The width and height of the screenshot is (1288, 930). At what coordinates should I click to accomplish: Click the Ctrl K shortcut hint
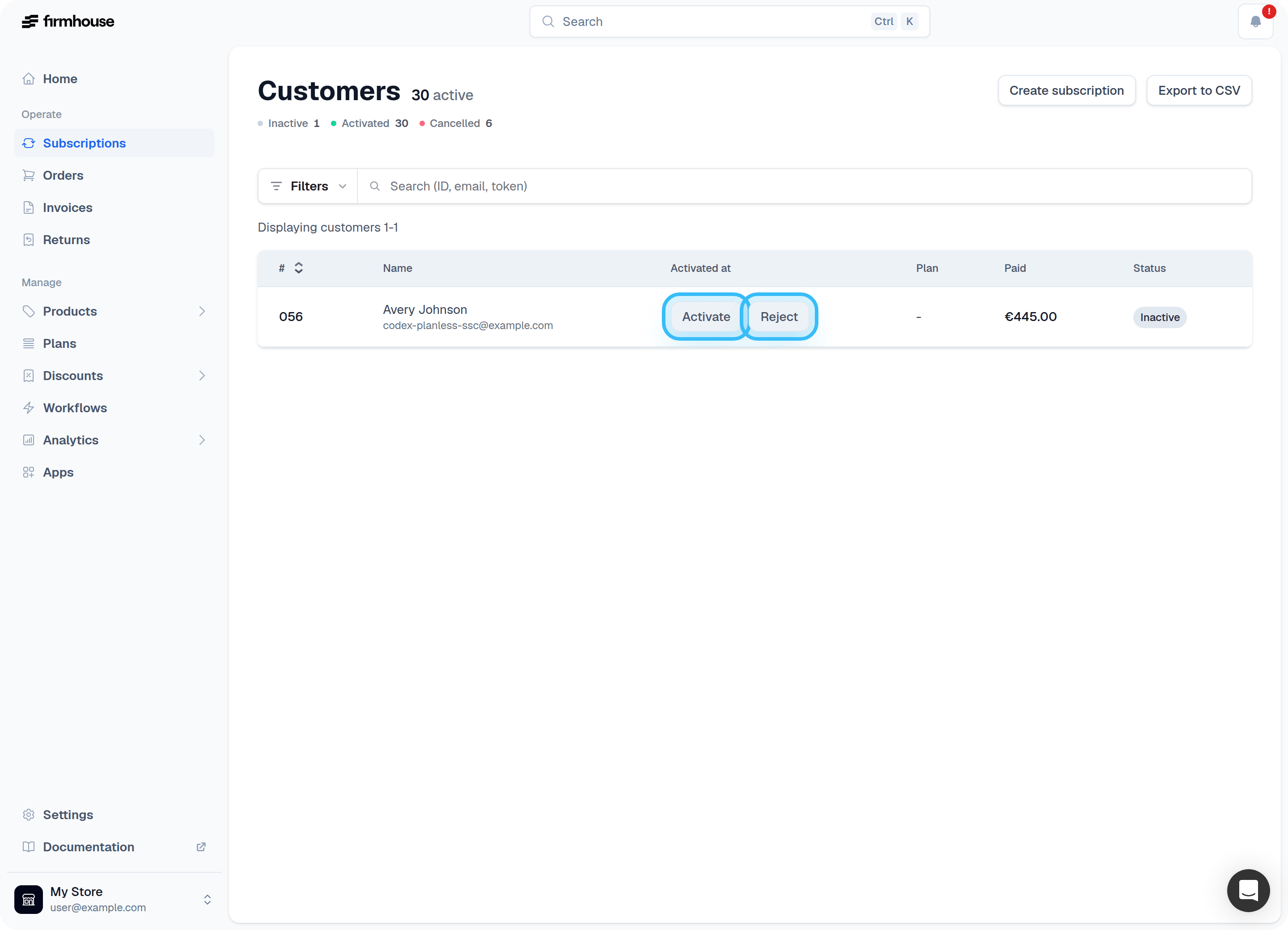click(x=894, y=21)
